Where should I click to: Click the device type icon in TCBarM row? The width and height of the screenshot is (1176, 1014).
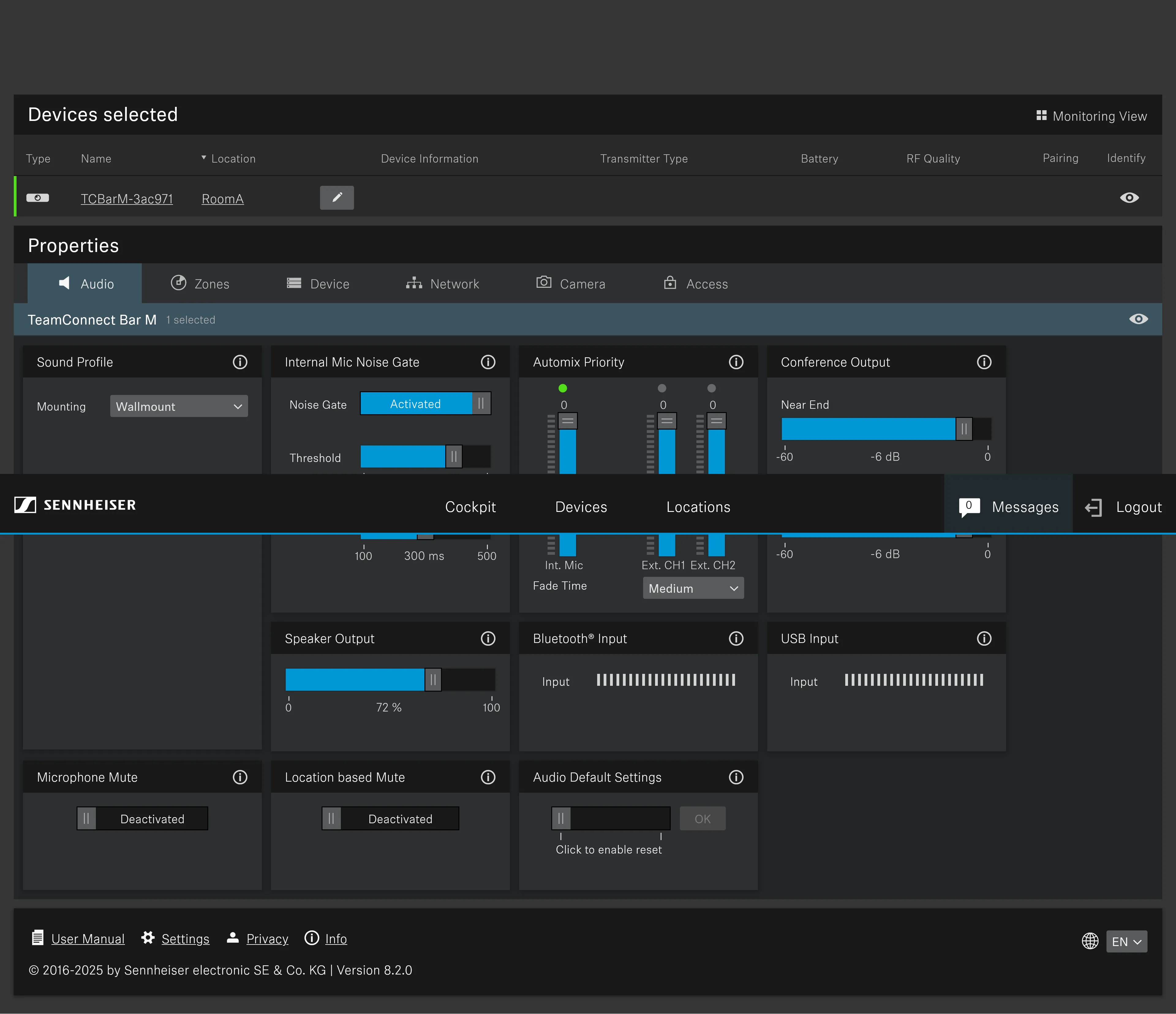click(37, 197)
